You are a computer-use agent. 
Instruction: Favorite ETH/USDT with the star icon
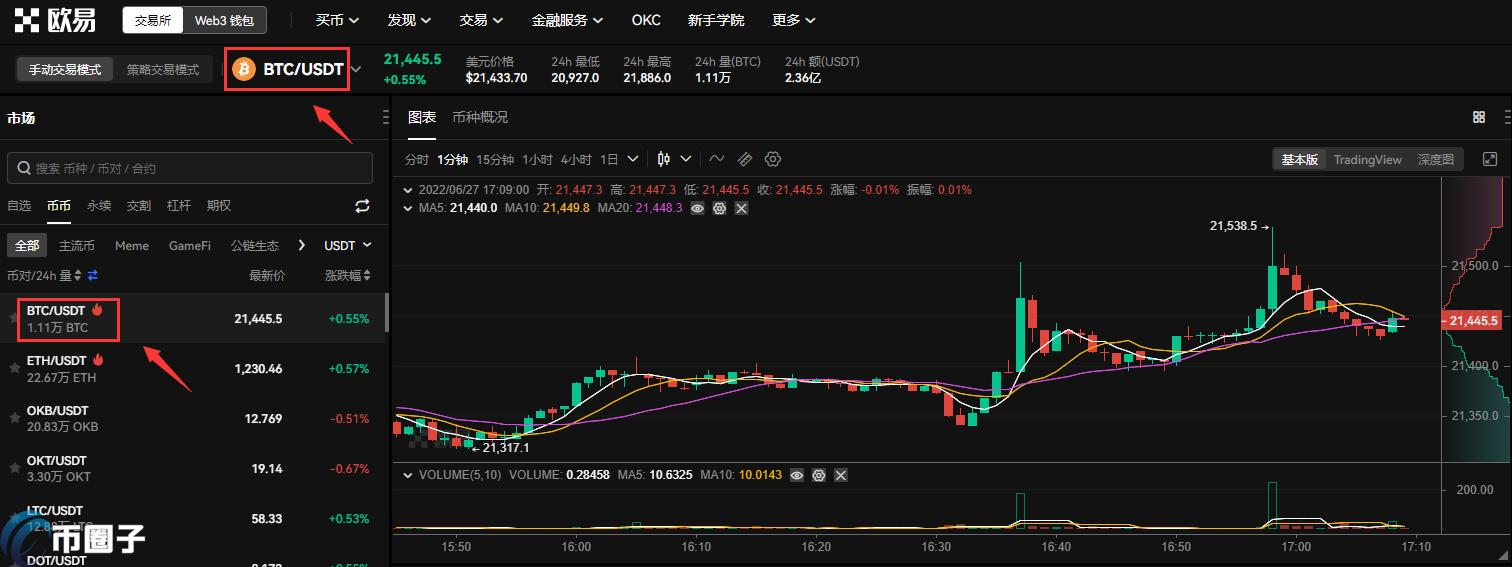tap(14, 368)
